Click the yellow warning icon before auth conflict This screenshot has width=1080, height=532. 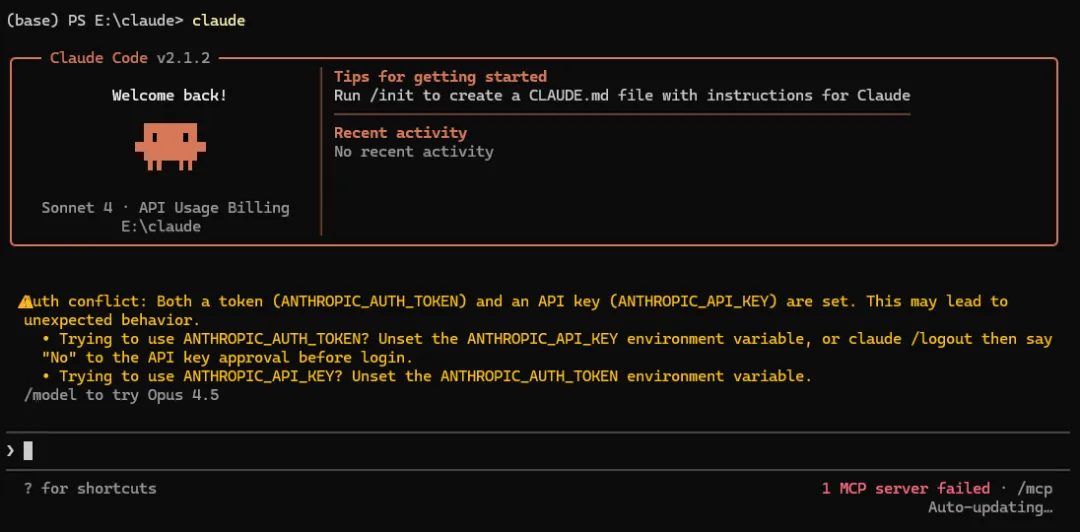pos(26,301)
